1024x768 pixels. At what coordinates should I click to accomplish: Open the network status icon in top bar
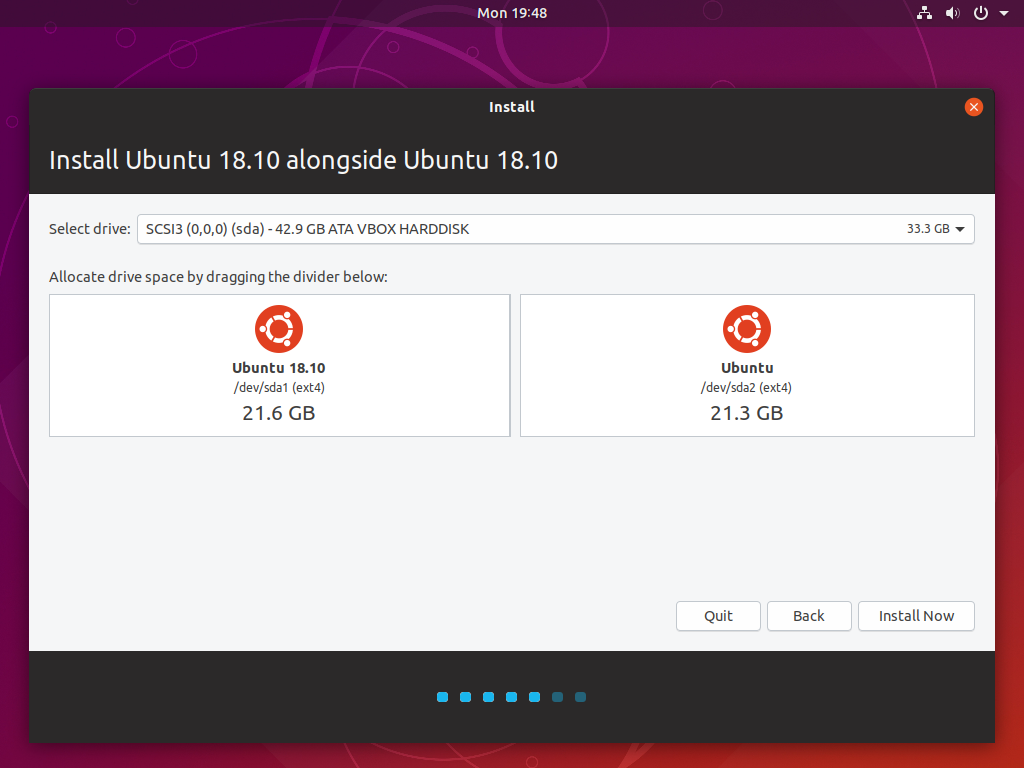click(x=924, y=13)
